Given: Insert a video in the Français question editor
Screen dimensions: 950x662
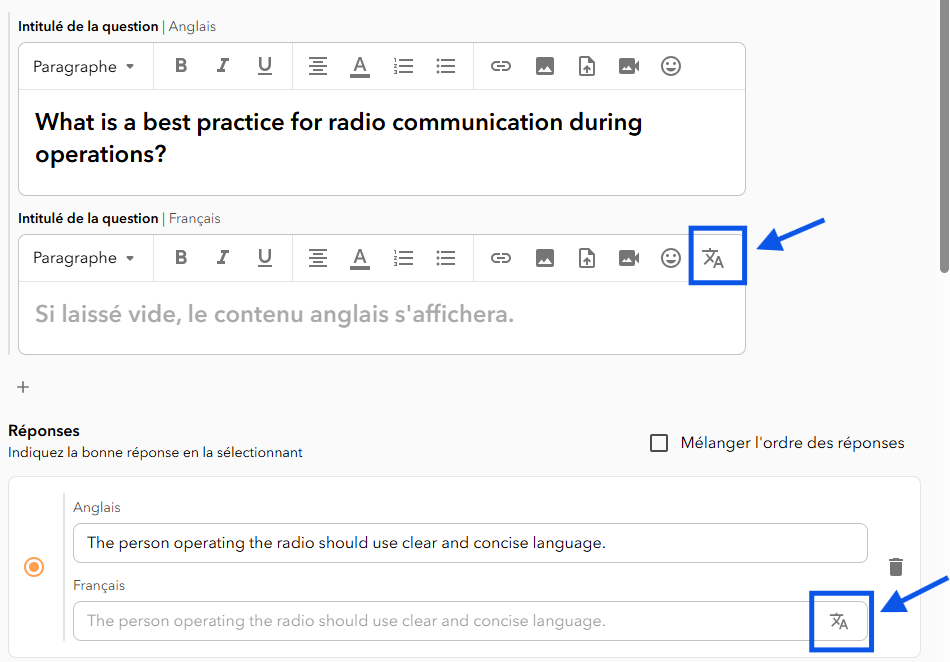Looking at the screenshot, I should pyautogui.click(x=629, y=257).
